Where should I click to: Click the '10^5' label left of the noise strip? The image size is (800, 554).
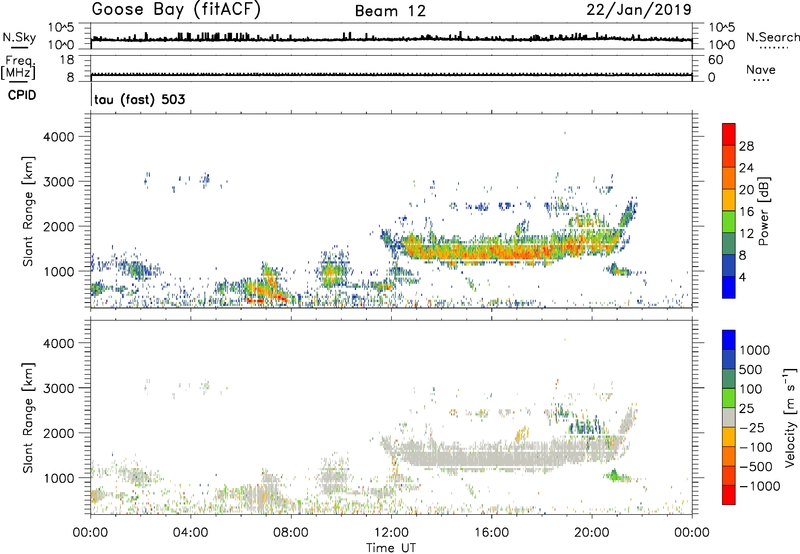[61, 28]
